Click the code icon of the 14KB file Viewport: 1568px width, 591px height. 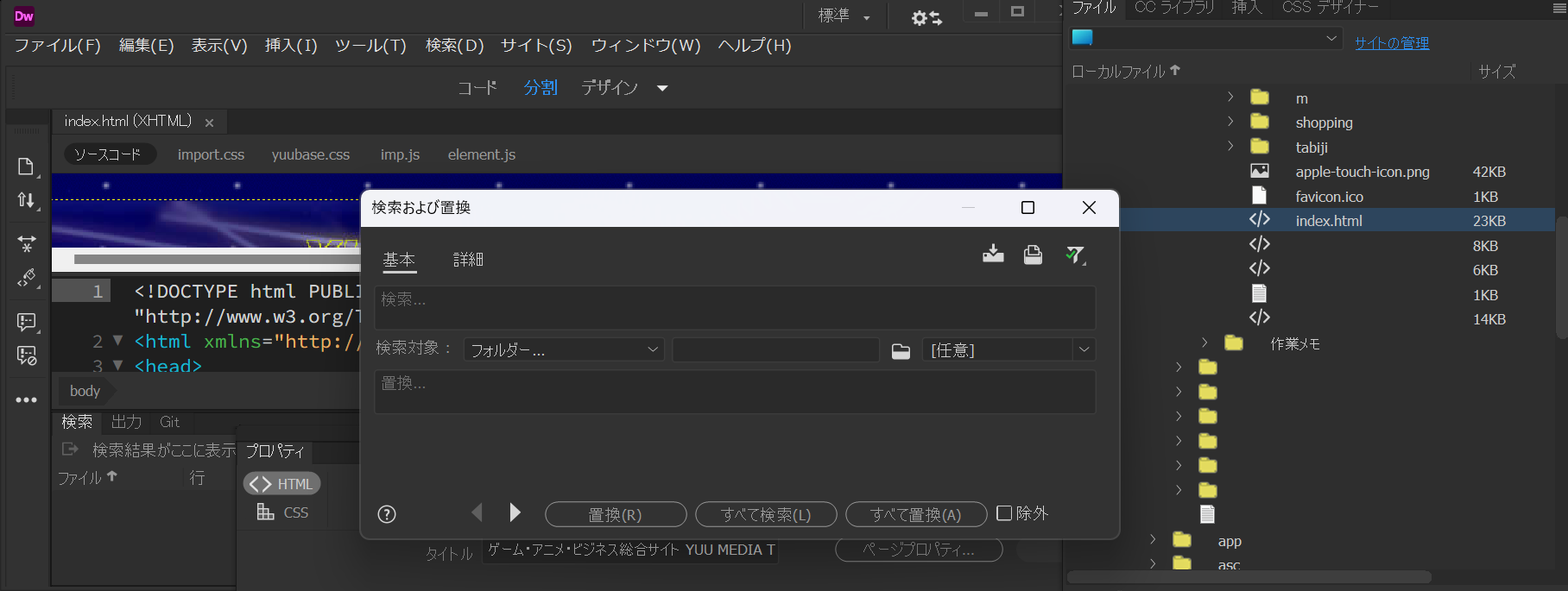click(1260, 318)
